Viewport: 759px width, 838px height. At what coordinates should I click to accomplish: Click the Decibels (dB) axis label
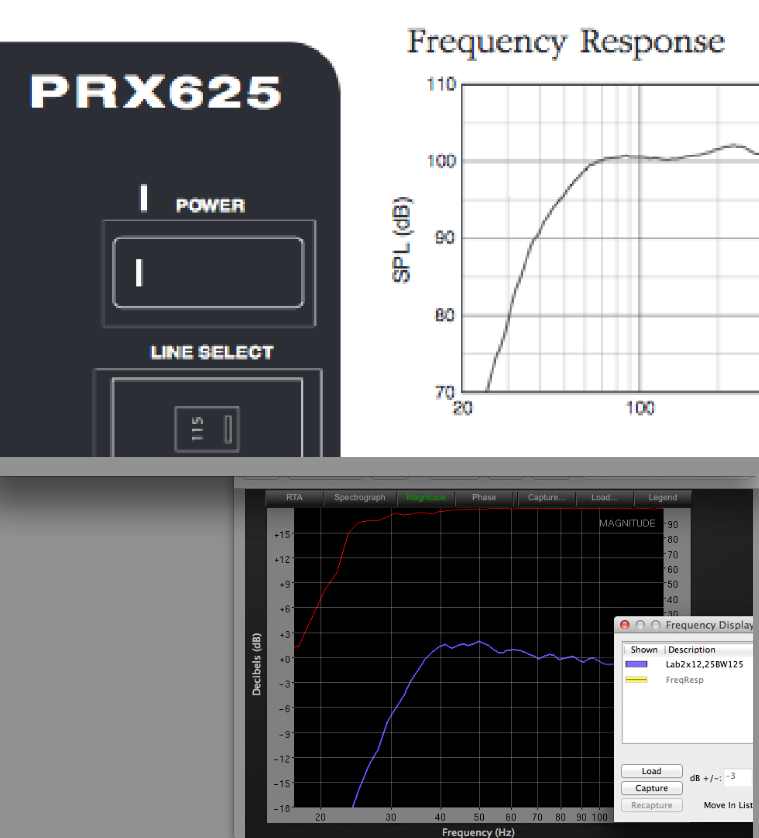pos(257,664)
